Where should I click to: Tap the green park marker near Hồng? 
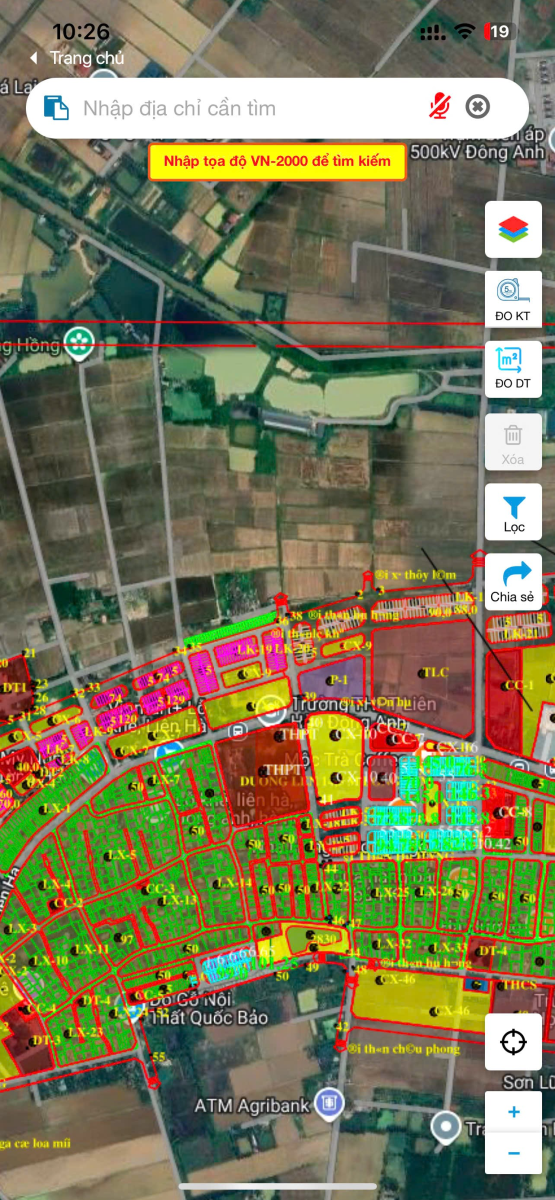tap(77, 343)
